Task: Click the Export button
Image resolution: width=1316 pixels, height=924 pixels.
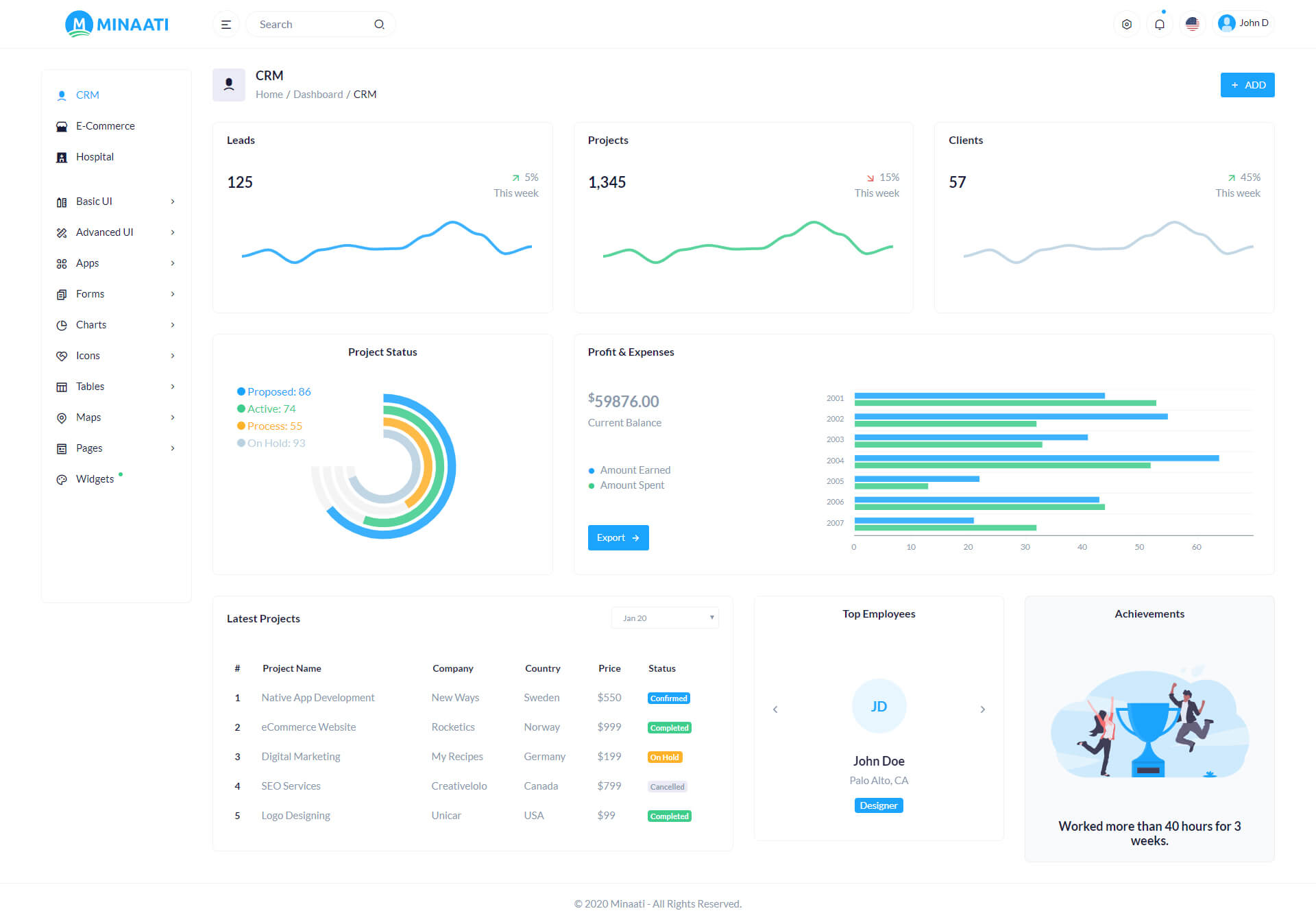Action: [x=618, y=538]
